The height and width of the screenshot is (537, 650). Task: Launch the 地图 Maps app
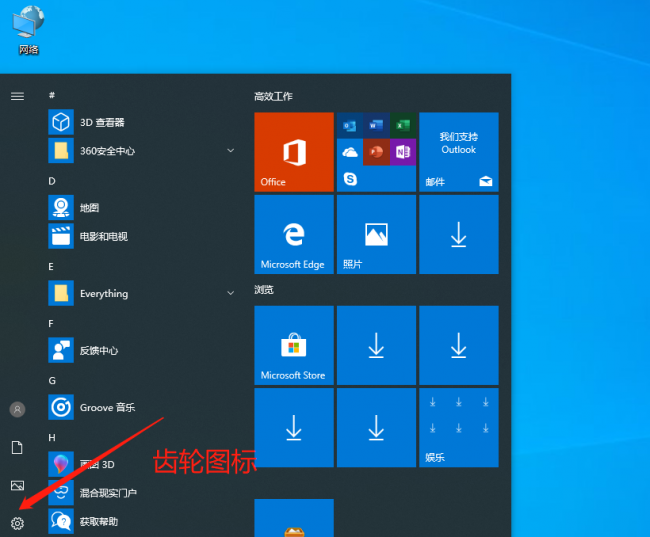coord(141,207)
